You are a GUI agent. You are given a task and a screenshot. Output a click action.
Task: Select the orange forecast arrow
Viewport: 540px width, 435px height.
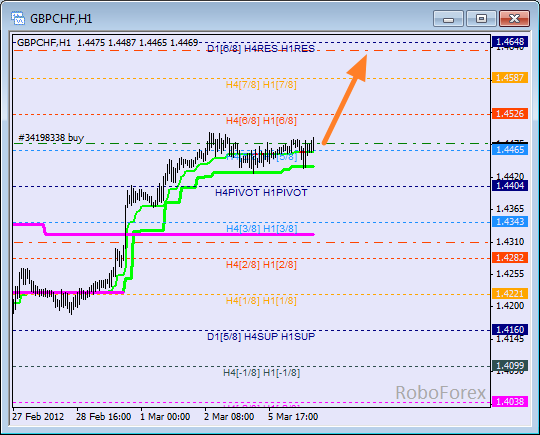coord(344,99)
